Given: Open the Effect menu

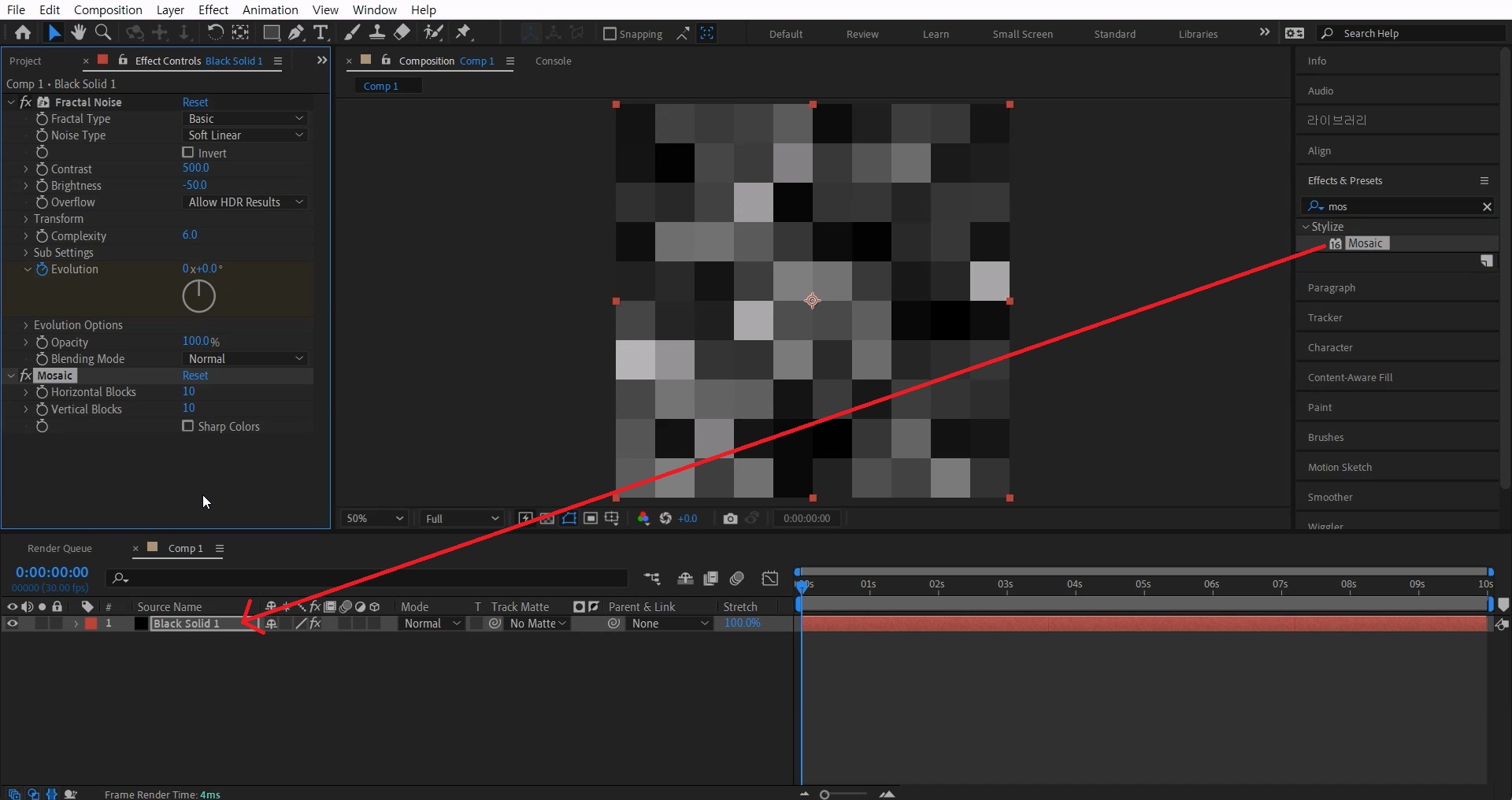Looking at the screenshot, I should pyautogui.click(x=213, y=9).
